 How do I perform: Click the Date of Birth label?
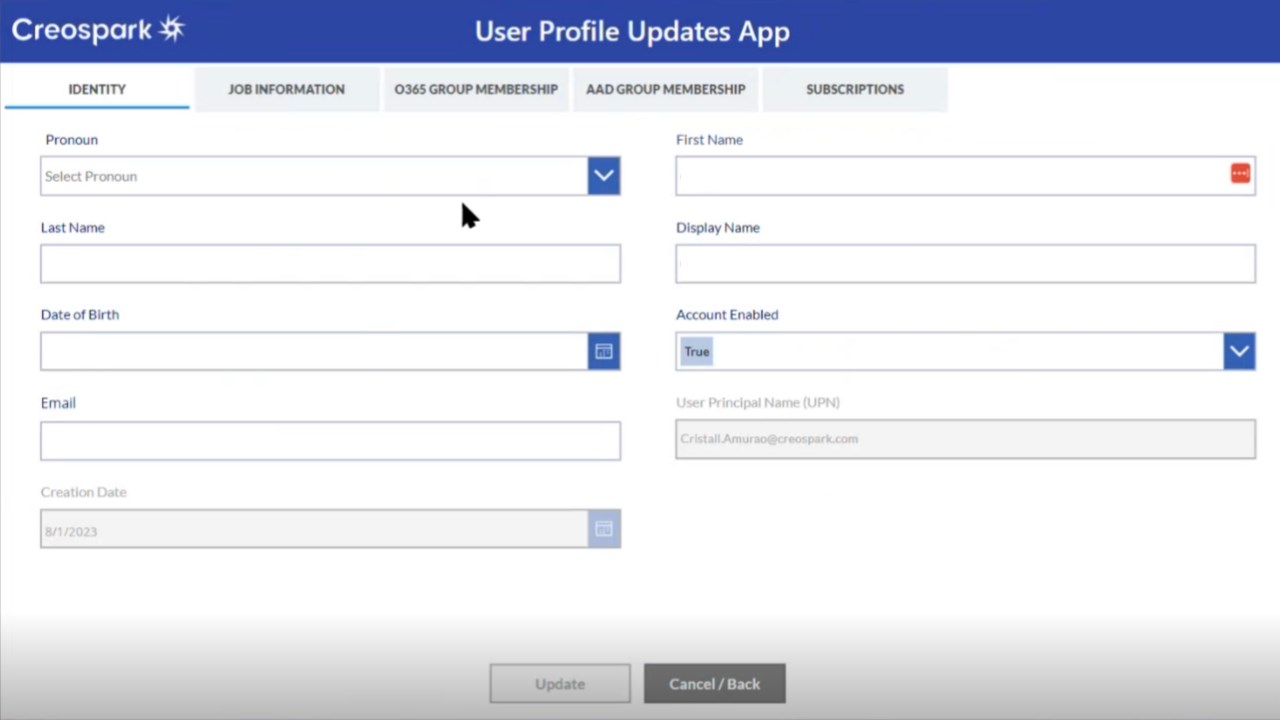click(80, 314)
